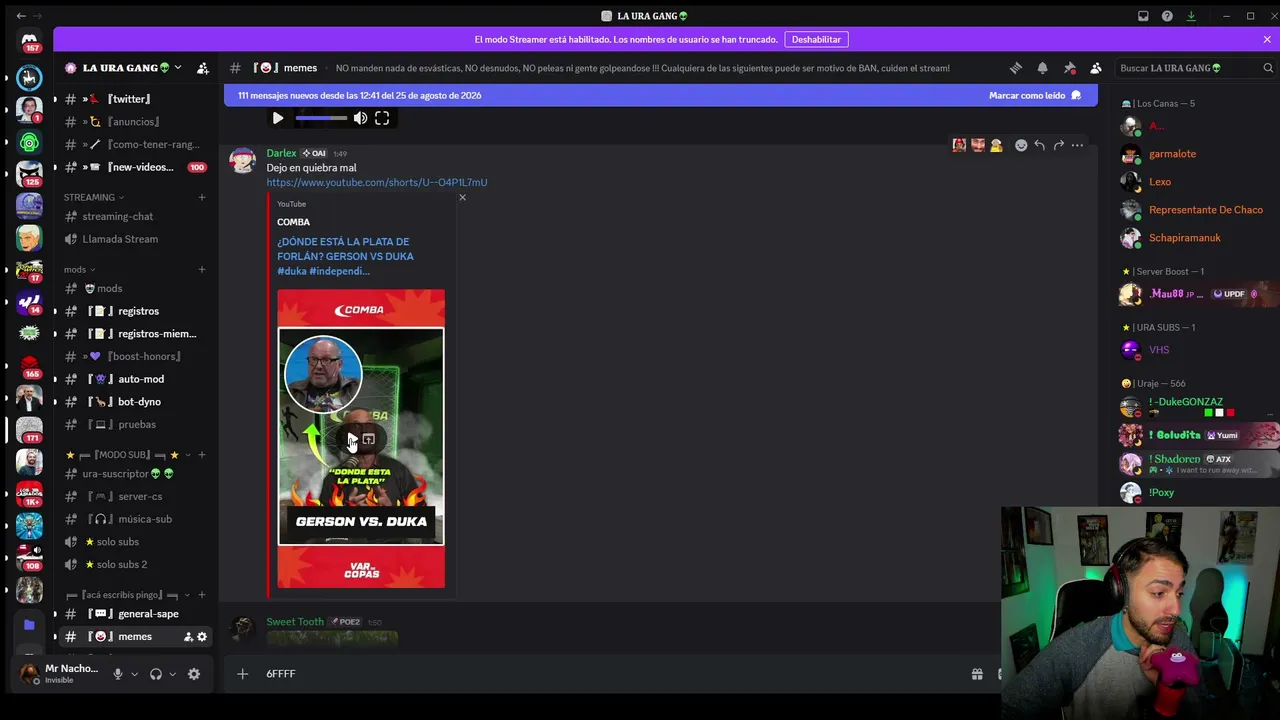Open headphones output options dropdown
1280x720 pixels.
[x=172, y=674]
